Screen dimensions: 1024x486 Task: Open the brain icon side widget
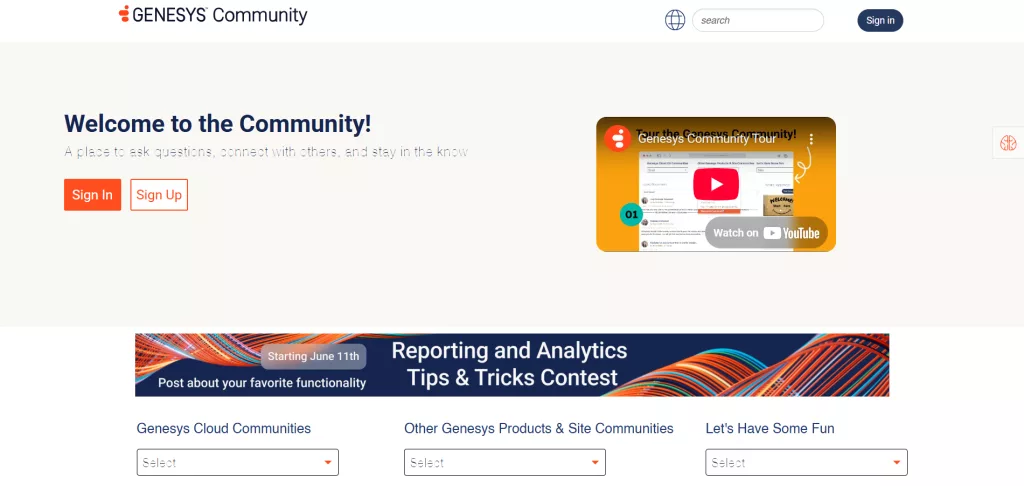point(1008,142)
